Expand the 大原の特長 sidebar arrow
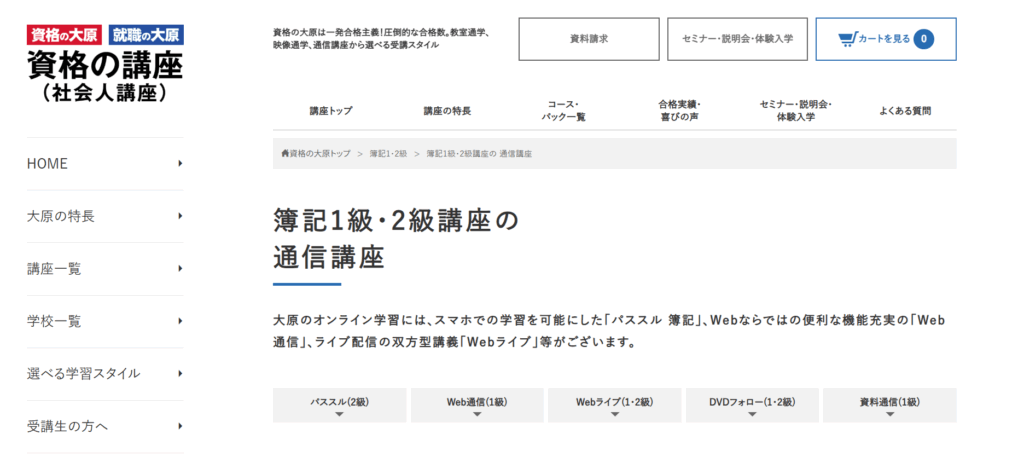 coord(180,216)
